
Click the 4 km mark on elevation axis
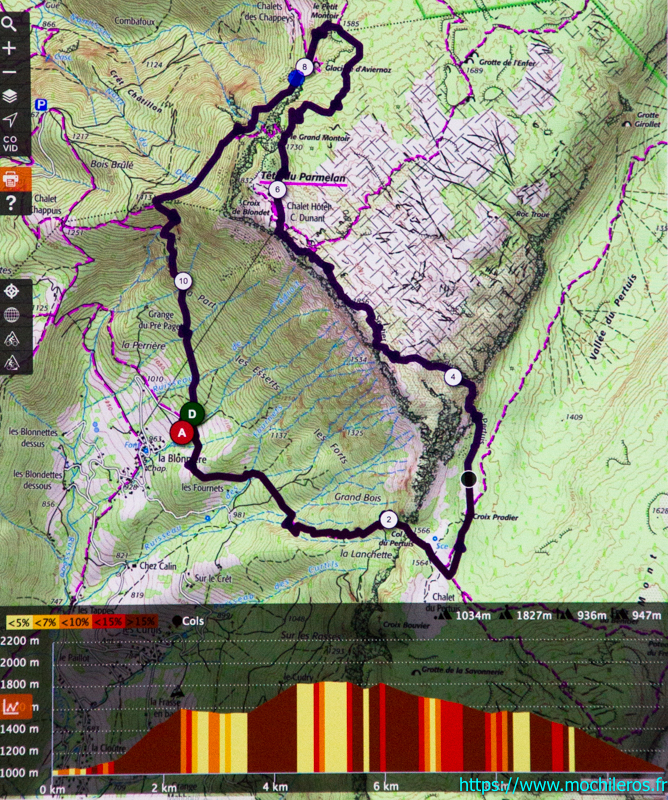click(x=275, y=786)
